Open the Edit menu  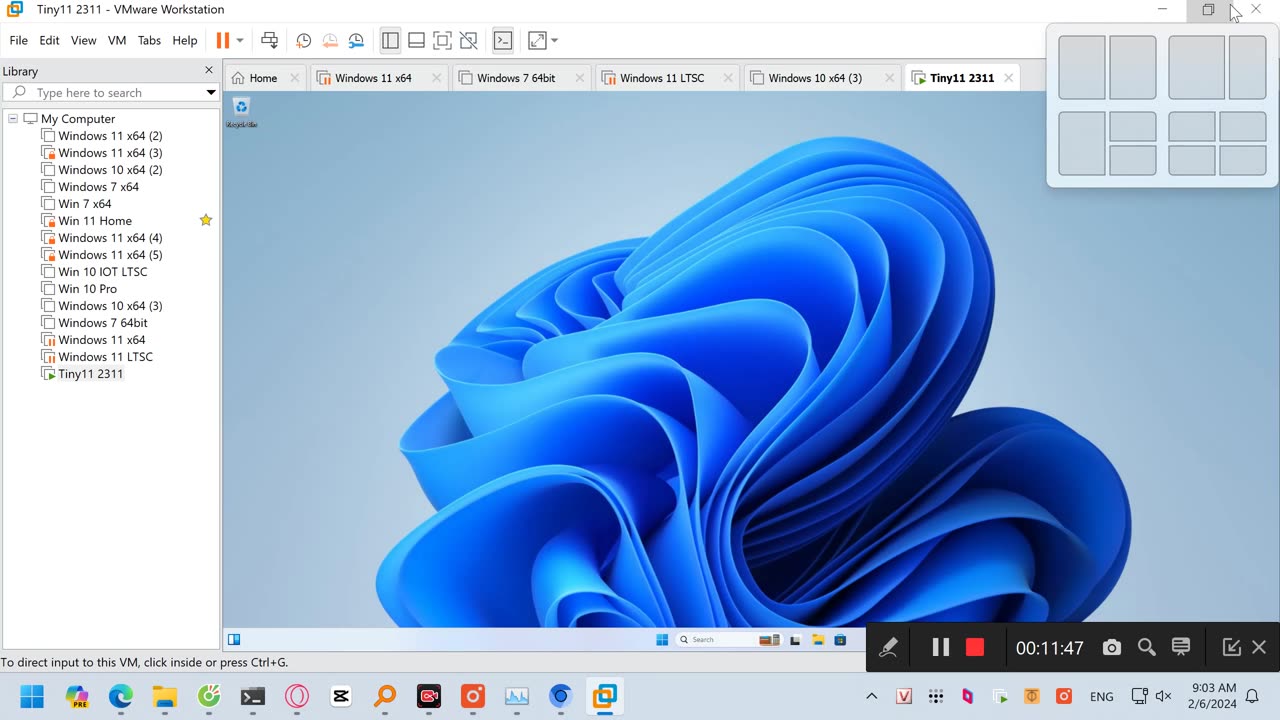(50, 41)
